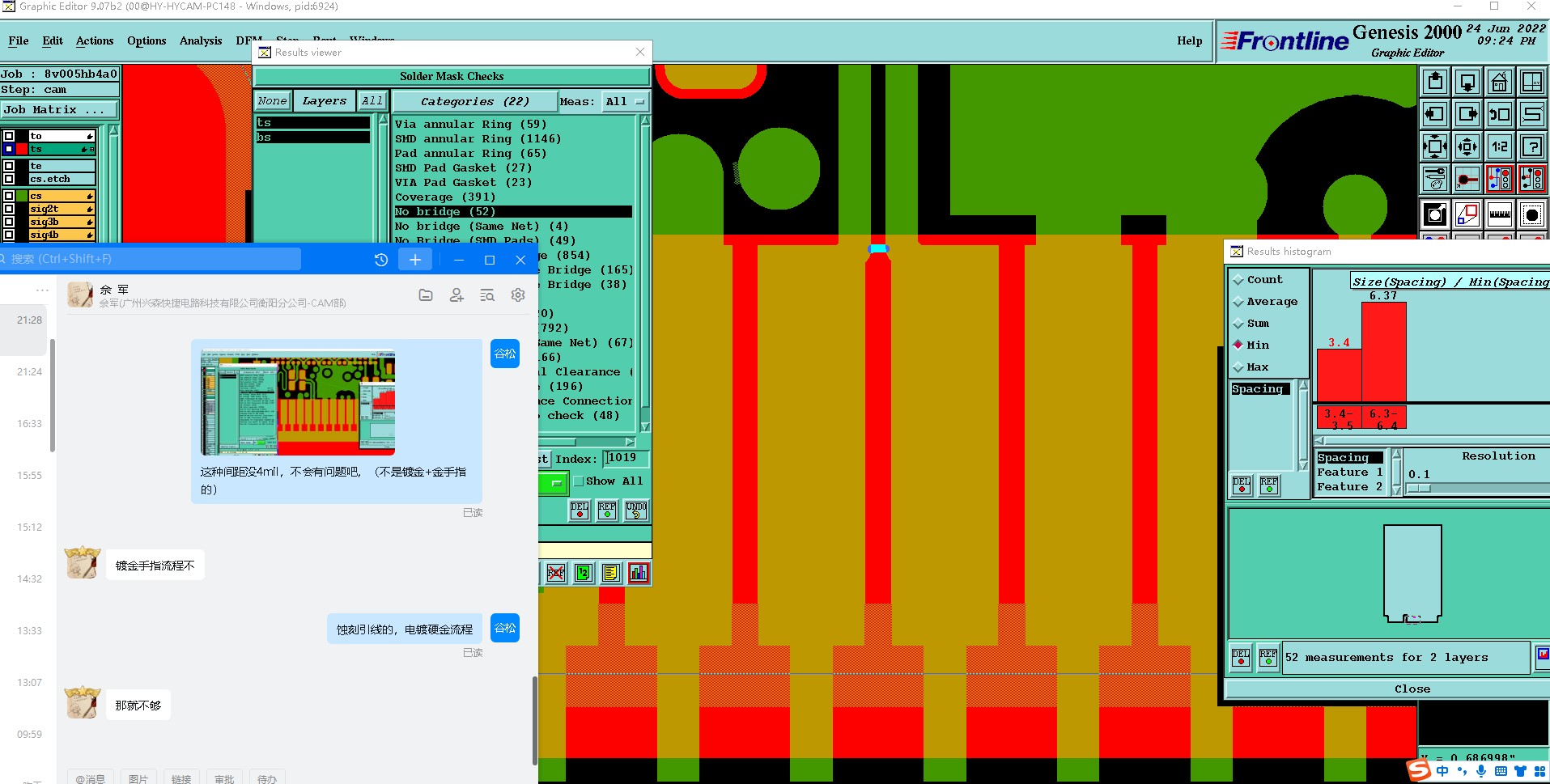Click the crossed-out REF icon in Results viewer

tap(556, 573)
